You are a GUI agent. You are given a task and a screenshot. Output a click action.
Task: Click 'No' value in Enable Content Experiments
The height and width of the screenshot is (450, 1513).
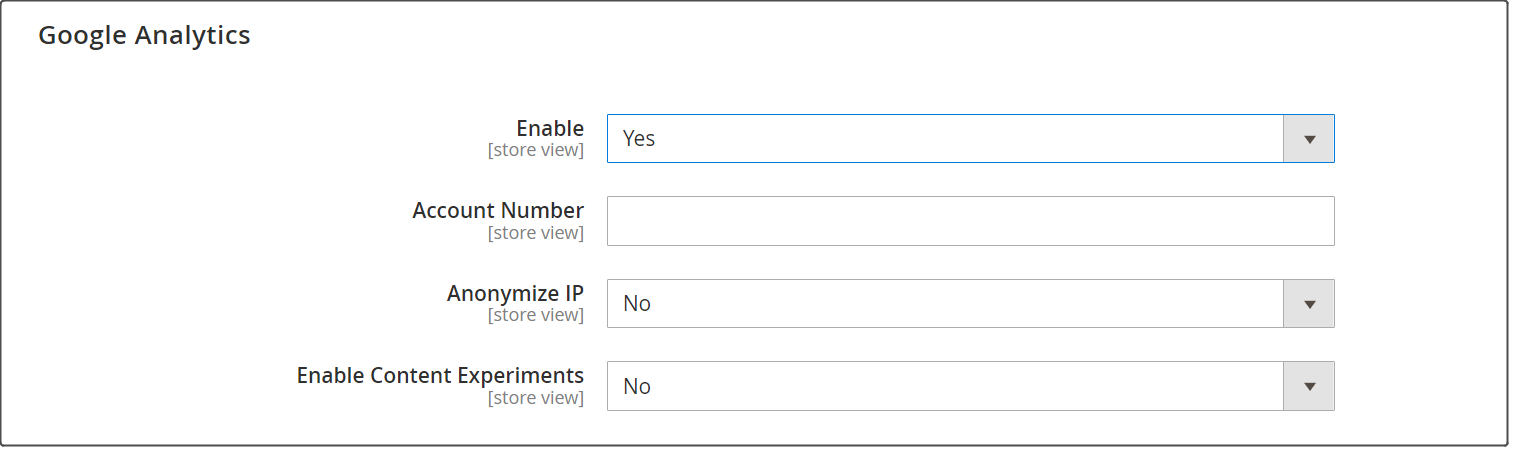tap(637, 387)
